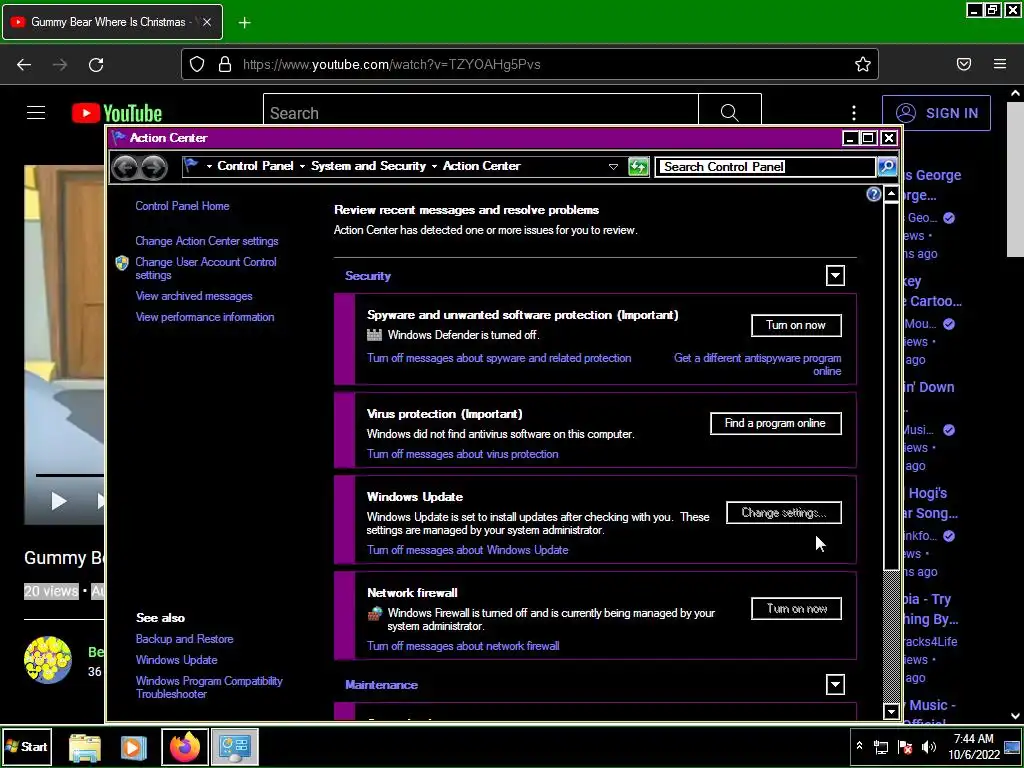Go to YouTube home via logo
Screen dimensions: 1024x768
point(117,113)
